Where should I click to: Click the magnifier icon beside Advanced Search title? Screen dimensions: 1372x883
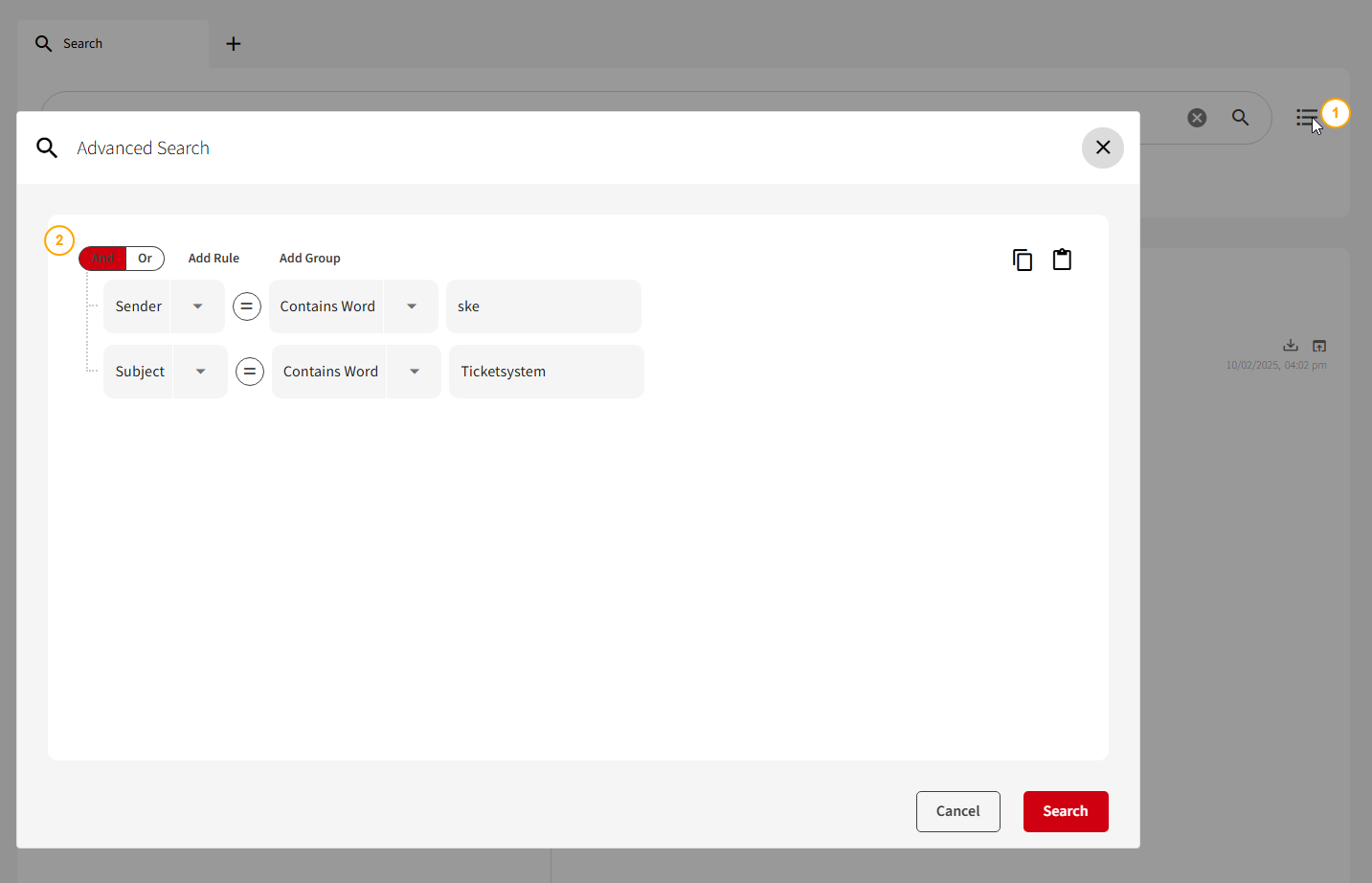coord(46,147)
